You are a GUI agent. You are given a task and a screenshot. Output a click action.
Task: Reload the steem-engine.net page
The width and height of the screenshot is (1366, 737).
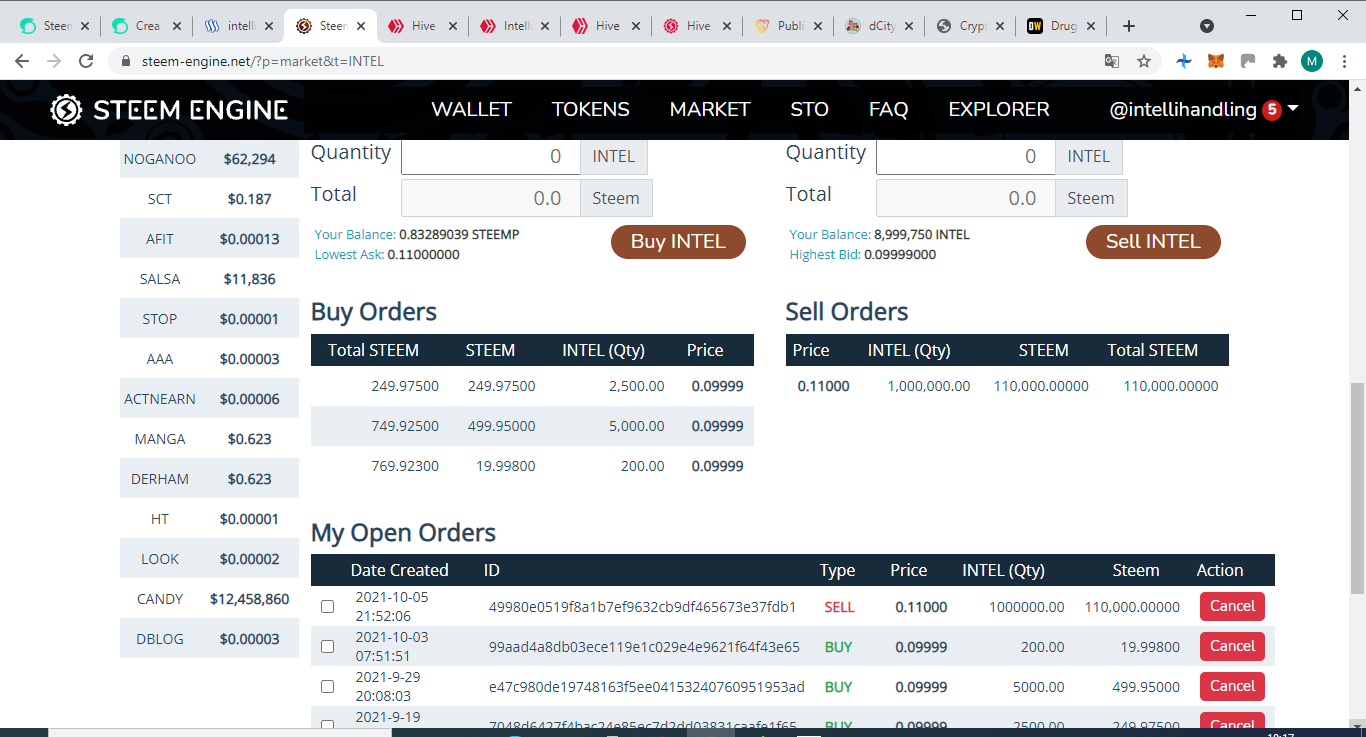coord(86,61)
